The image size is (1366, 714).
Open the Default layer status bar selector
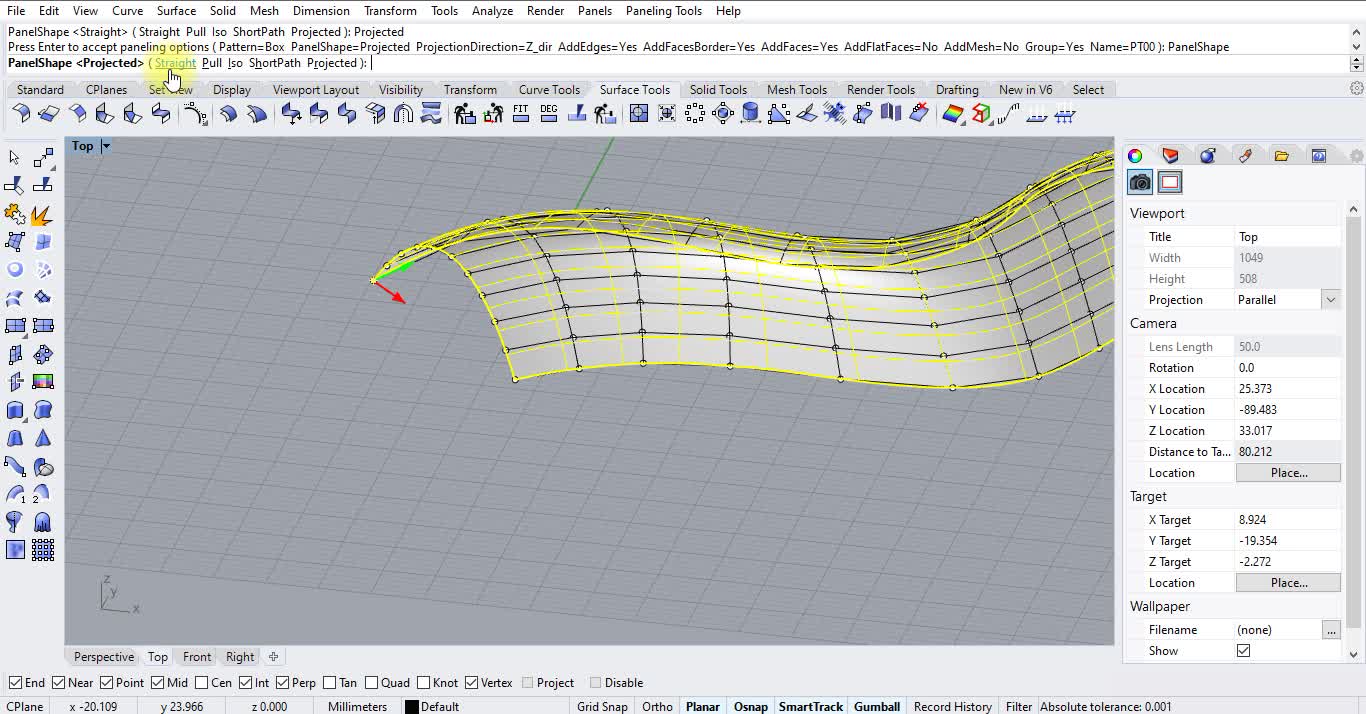(x=440, y=707)
